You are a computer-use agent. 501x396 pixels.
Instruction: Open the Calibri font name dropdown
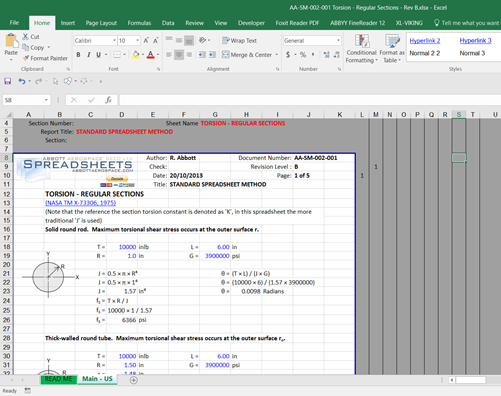(114, 40)
